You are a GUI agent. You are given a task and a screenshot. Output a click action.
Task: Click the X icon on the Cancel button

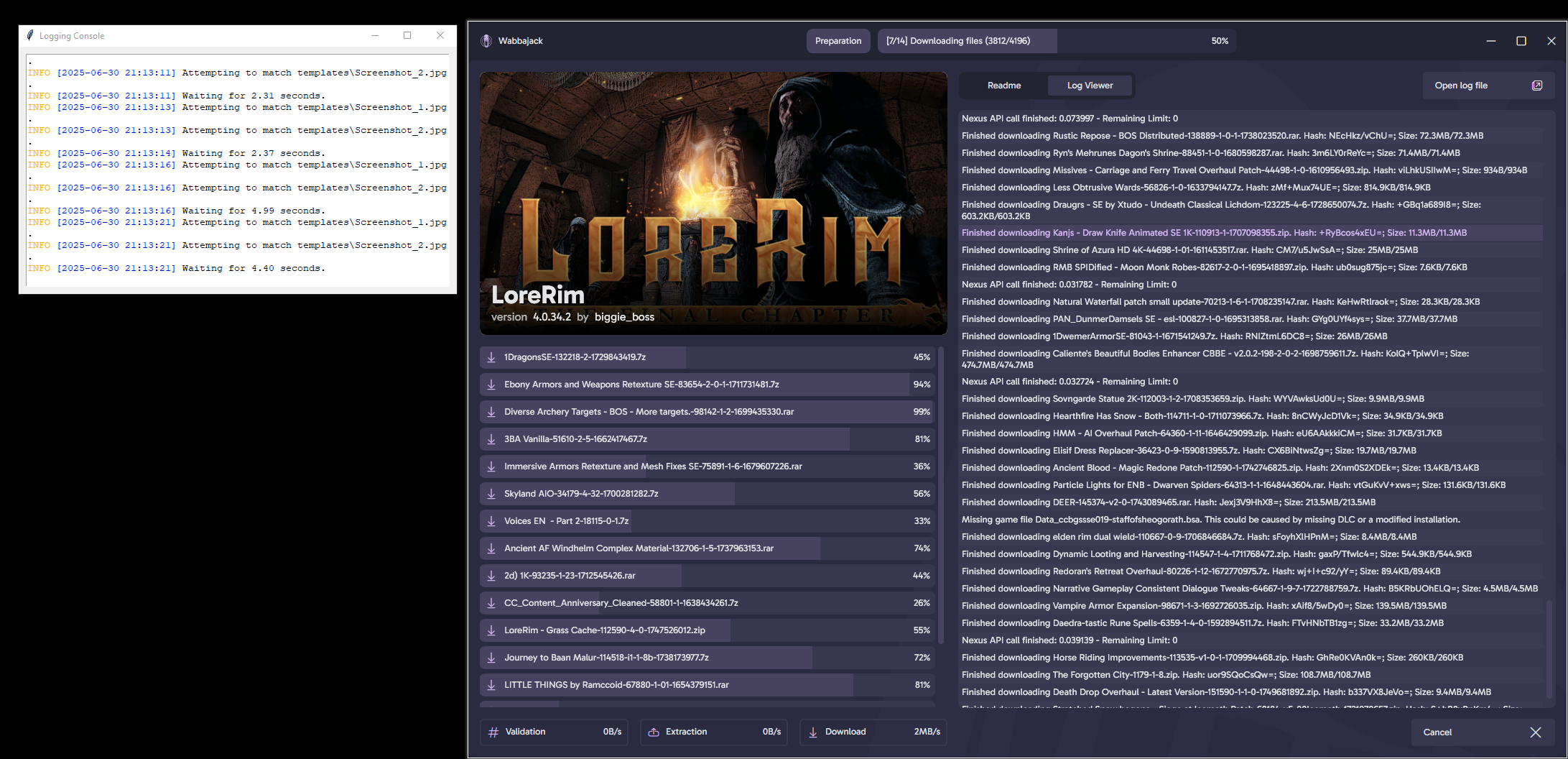point(1536,732)
